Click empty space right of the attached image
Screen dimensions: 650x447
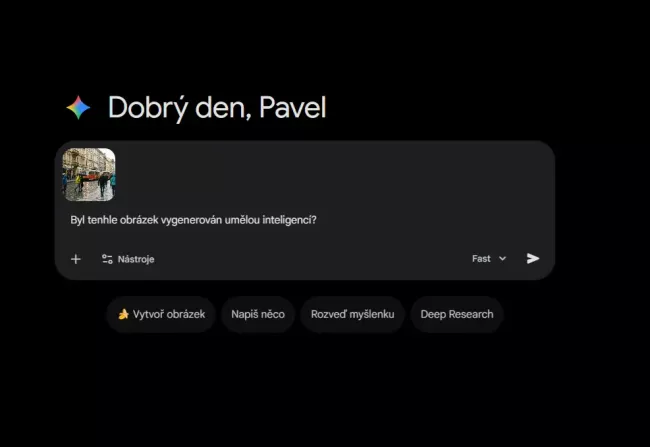332,175
